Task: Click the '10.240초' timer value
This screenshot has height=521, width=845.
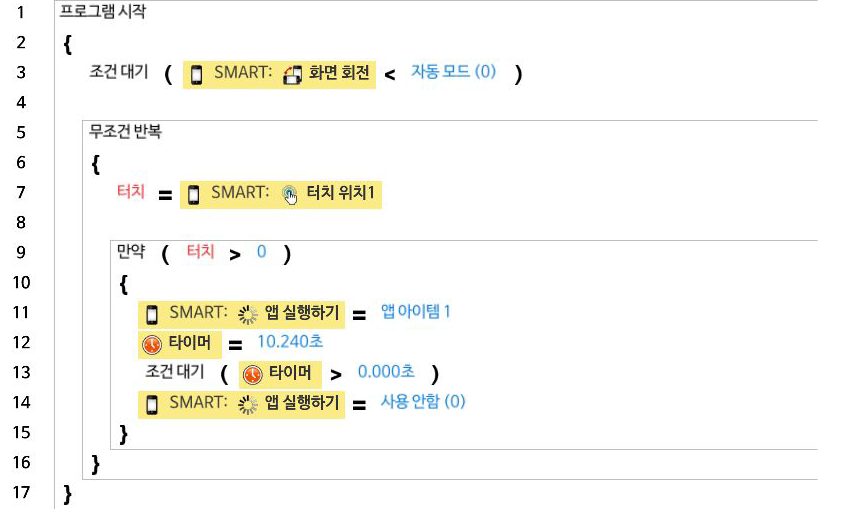Action: pos(289,342)
